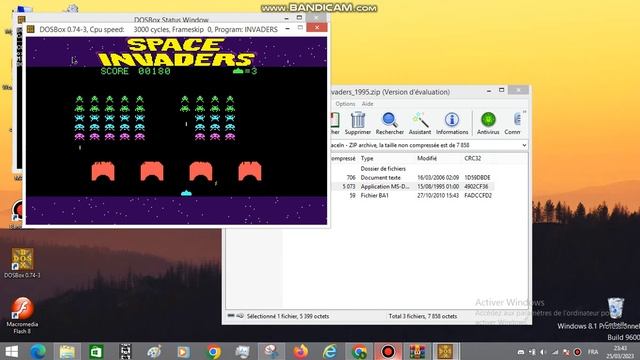Launch Google Chrome from the taskbar
The width and height of the screenshot is (640, 360).
[x=213, y=351]
